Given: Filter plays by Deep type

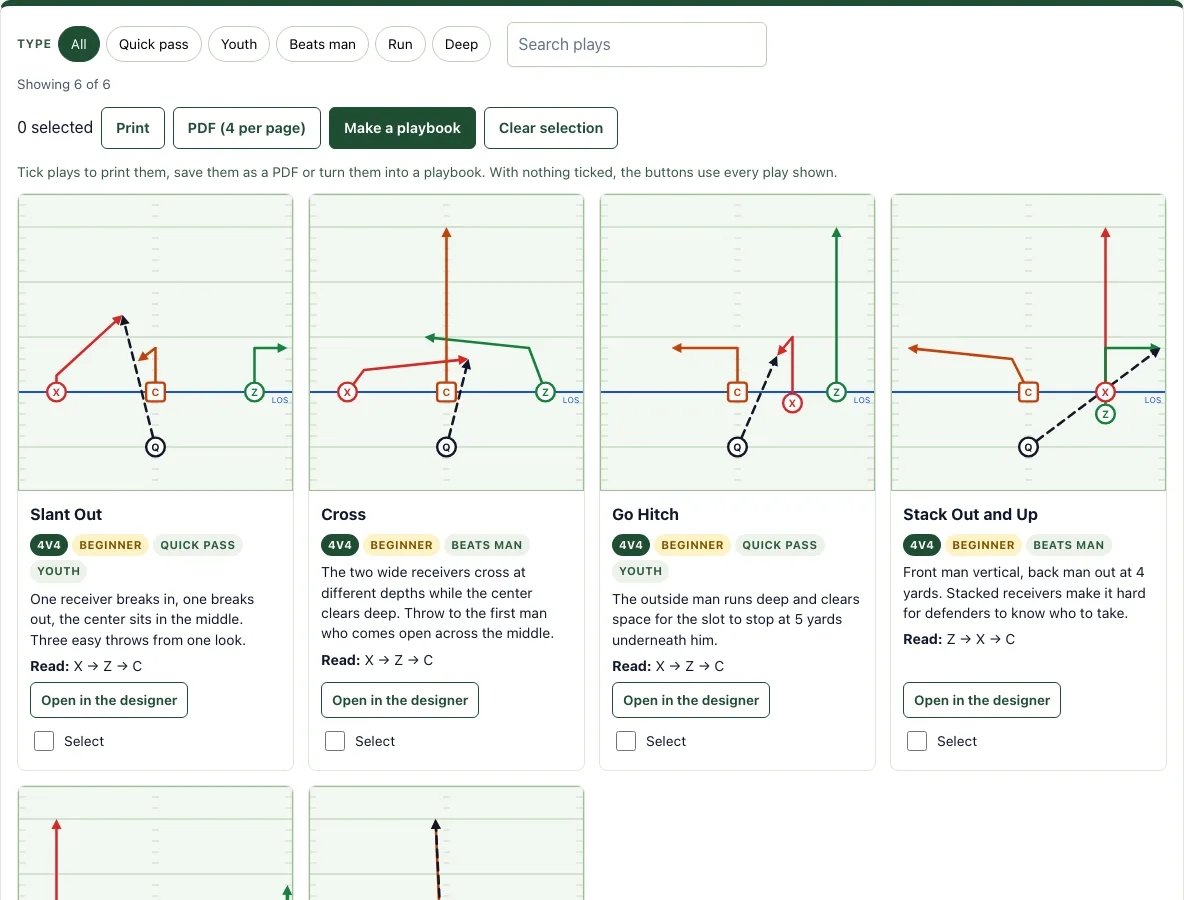Looking at the screenshot, I should pyautogui.click(x=461, y=45).
